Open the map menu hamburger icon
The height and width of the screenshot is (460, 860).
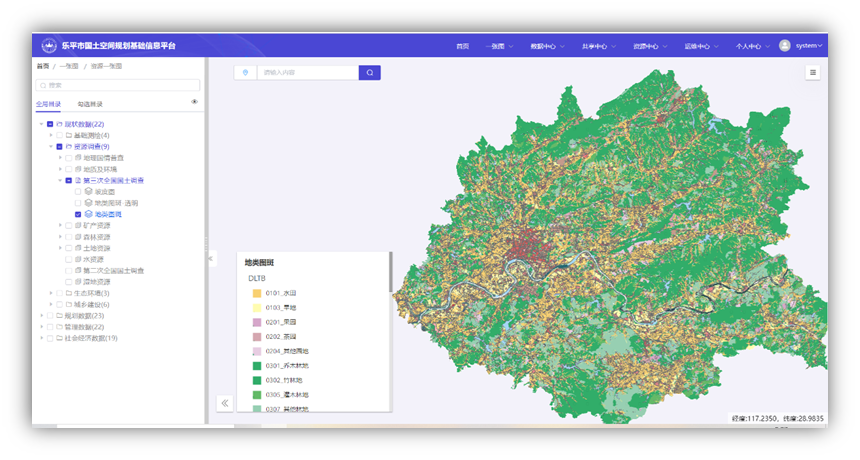coord(813,72)
